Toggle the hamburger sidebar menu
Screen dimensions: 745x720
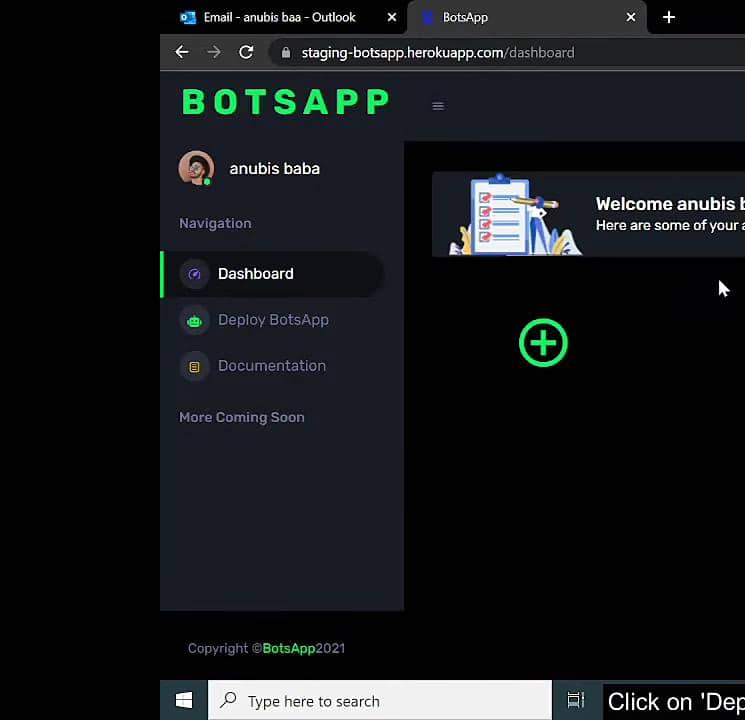pyautogui.click(x=438, y=106)
